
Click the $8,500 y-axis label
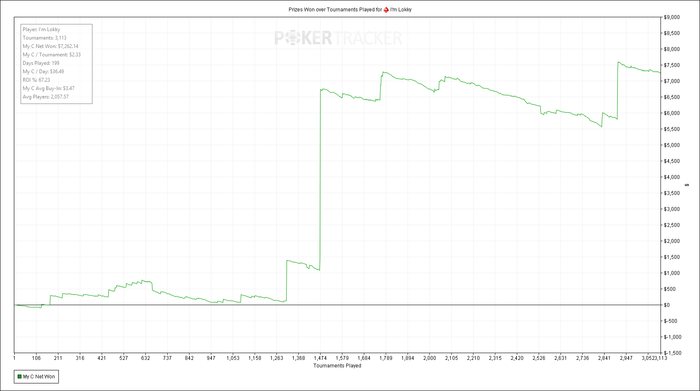(x=672, y=33)
